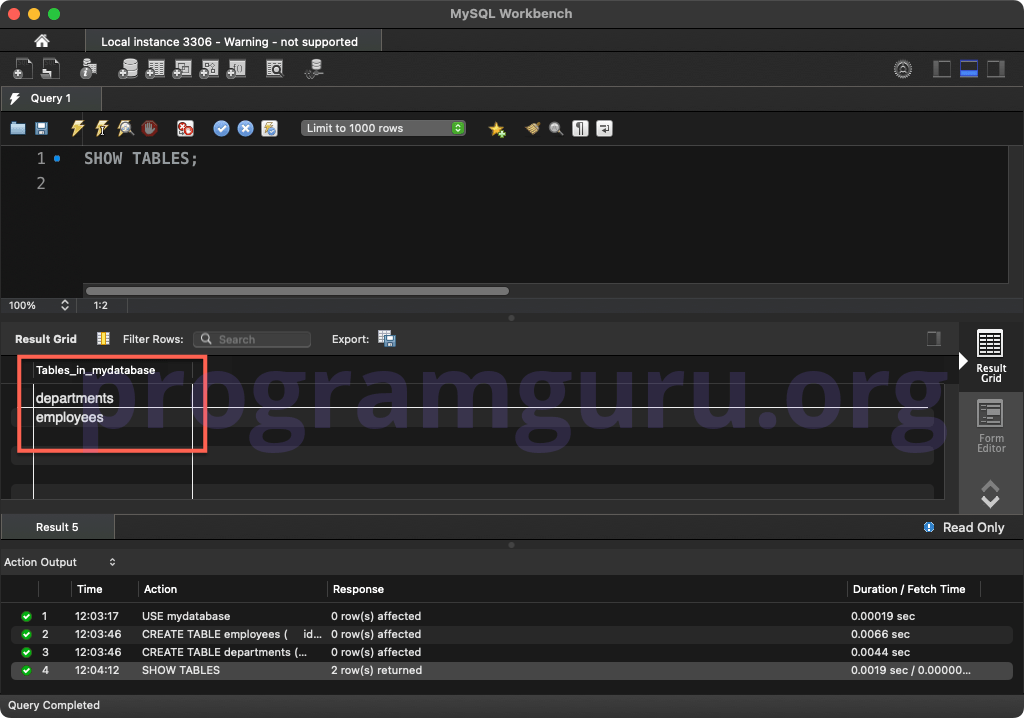The height and width of the screenshot is (718, 1024).
Task: Click the Duration / Fetch Time header
Action: 908,589
